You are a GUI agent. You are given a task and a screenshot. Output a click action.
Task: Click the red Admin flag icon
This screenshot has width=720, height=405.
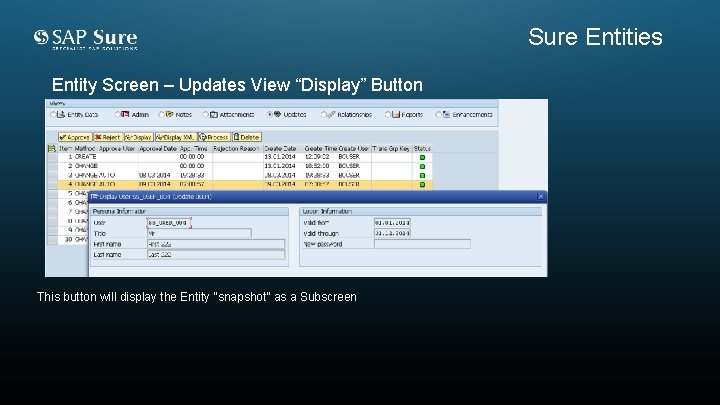pyautogui.click(x=125, y=114)
